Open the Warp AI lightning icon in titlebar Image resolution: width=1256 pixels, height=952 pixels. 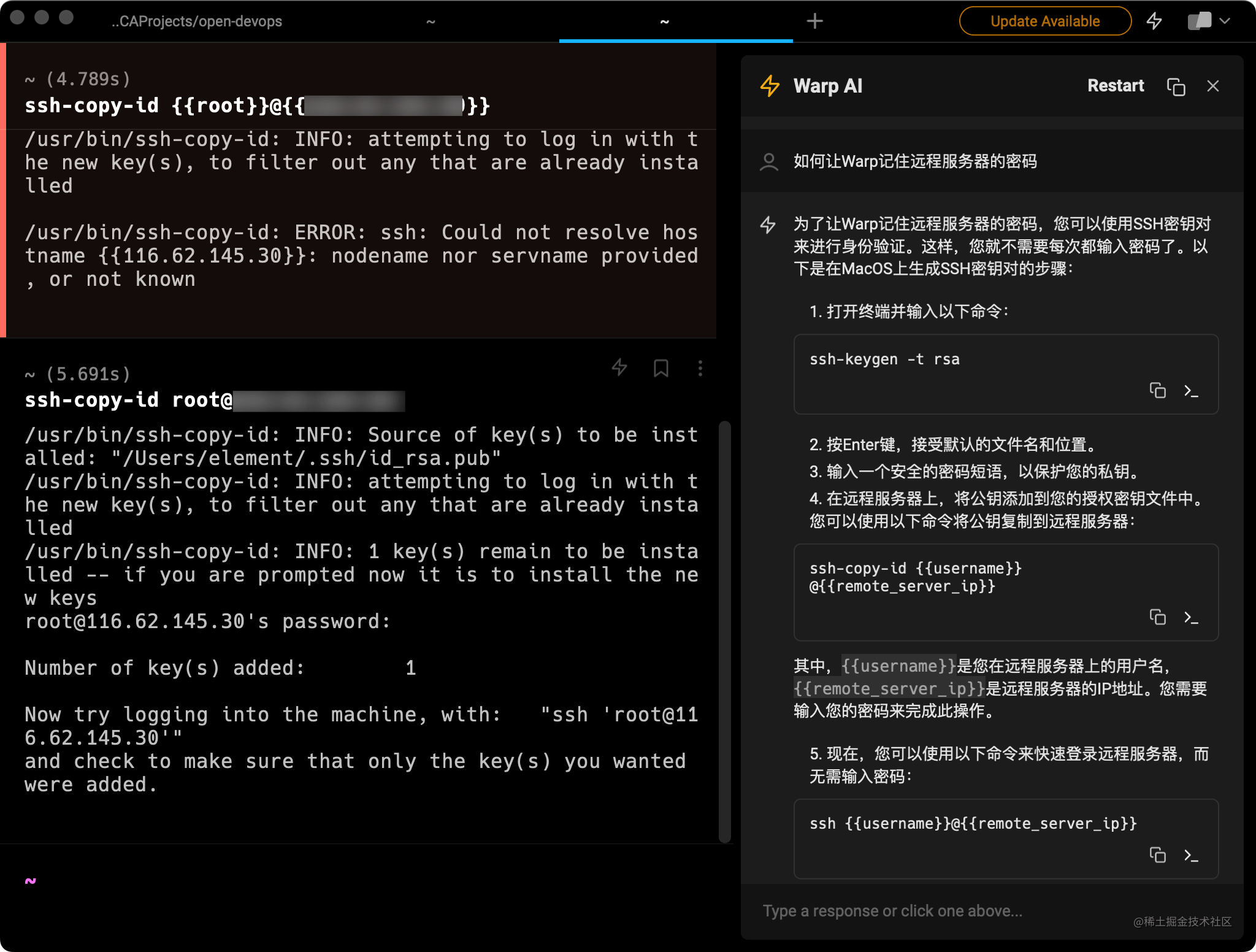[1154, 20]
